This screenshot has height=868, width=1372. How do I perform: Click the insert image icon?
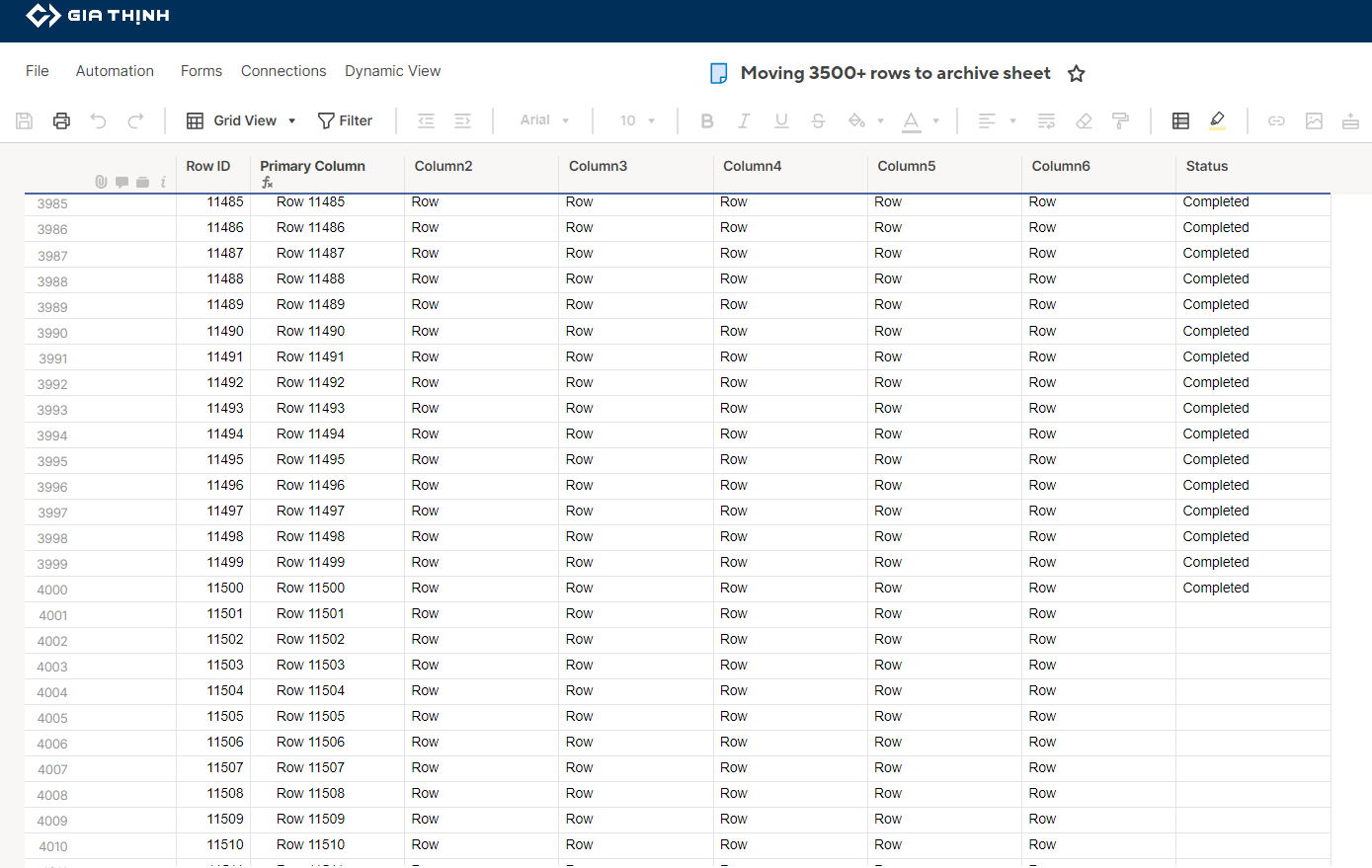(x=1314, y=120)
